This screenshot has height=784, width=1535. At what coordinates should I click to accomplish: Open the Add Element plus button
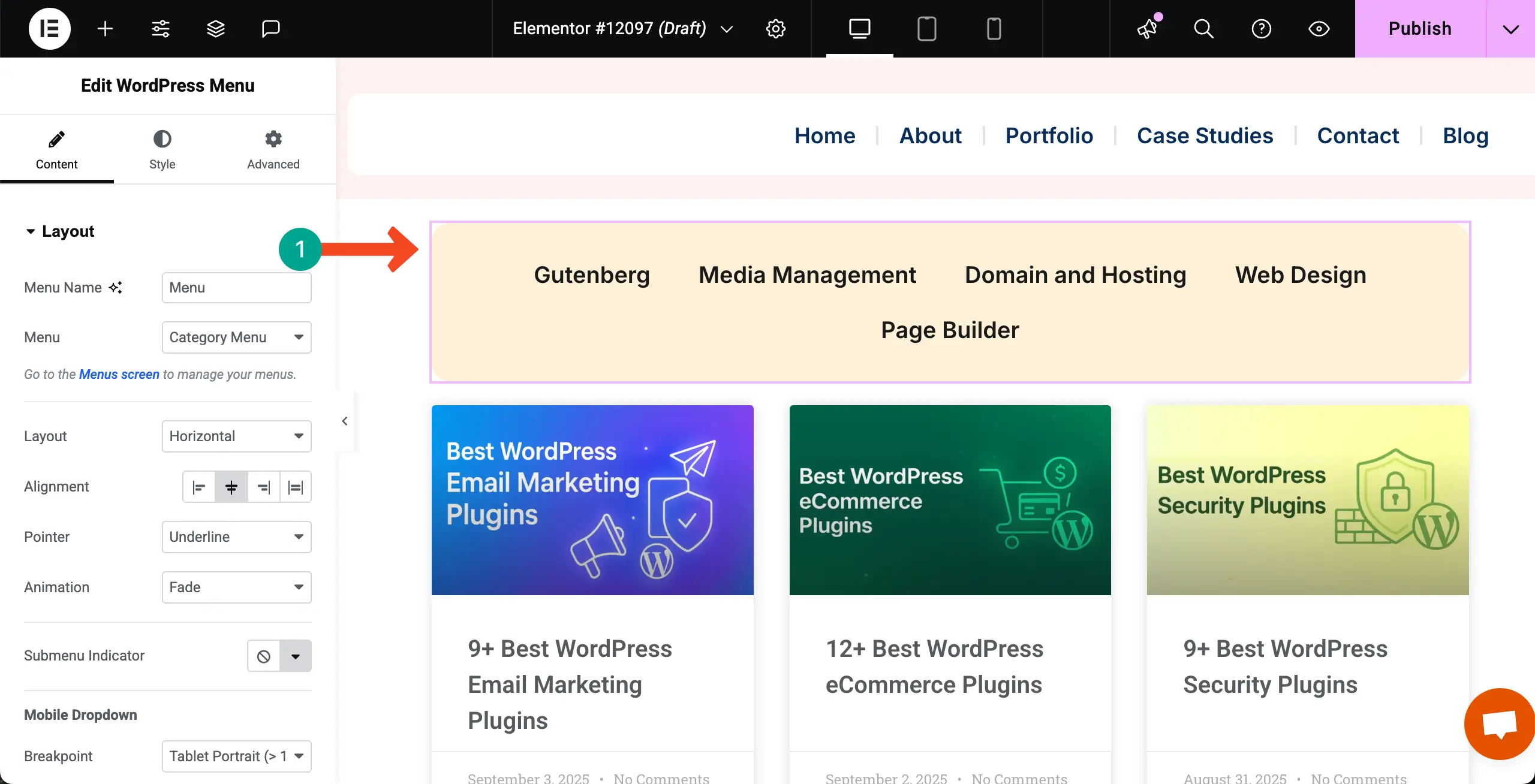point(105,29)
